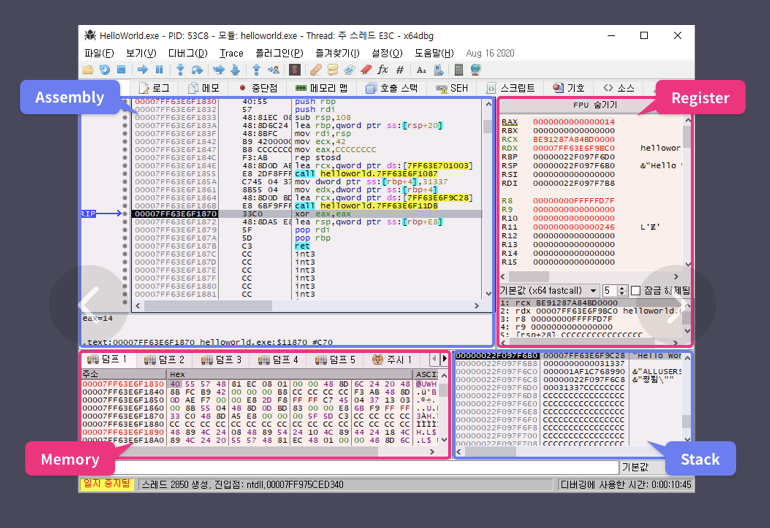
Task: Select the call helloworld.7FF63E6F1087 instruction
Action: 366,174
